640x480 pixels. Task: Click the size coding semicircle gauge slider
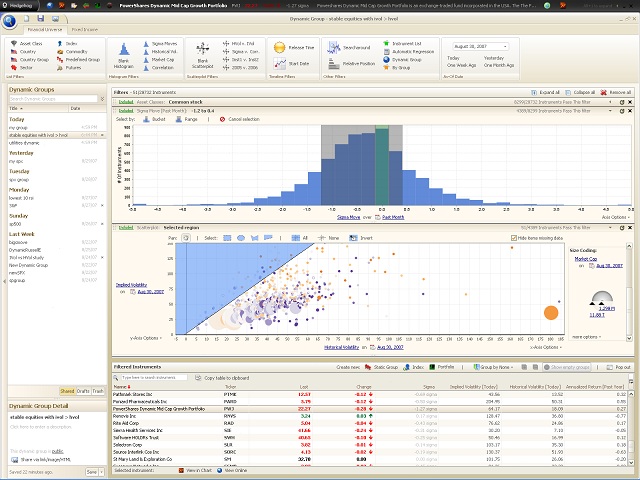pos(602,298)
